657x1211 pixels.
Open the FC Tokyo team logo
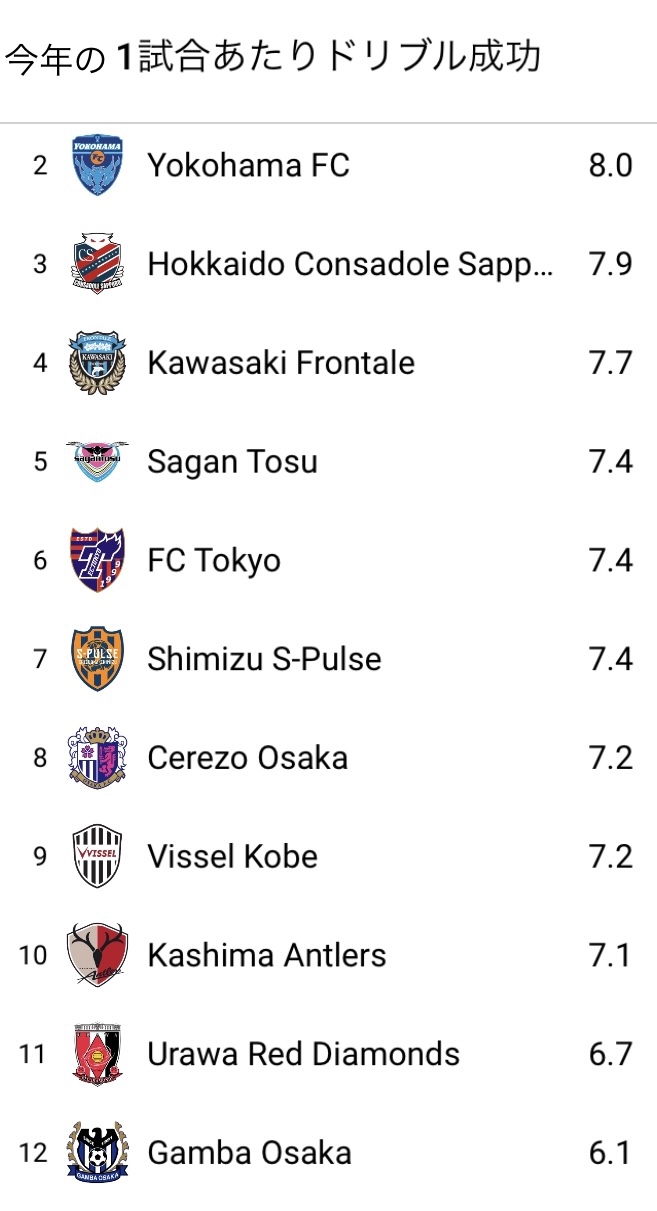point(97,560)
